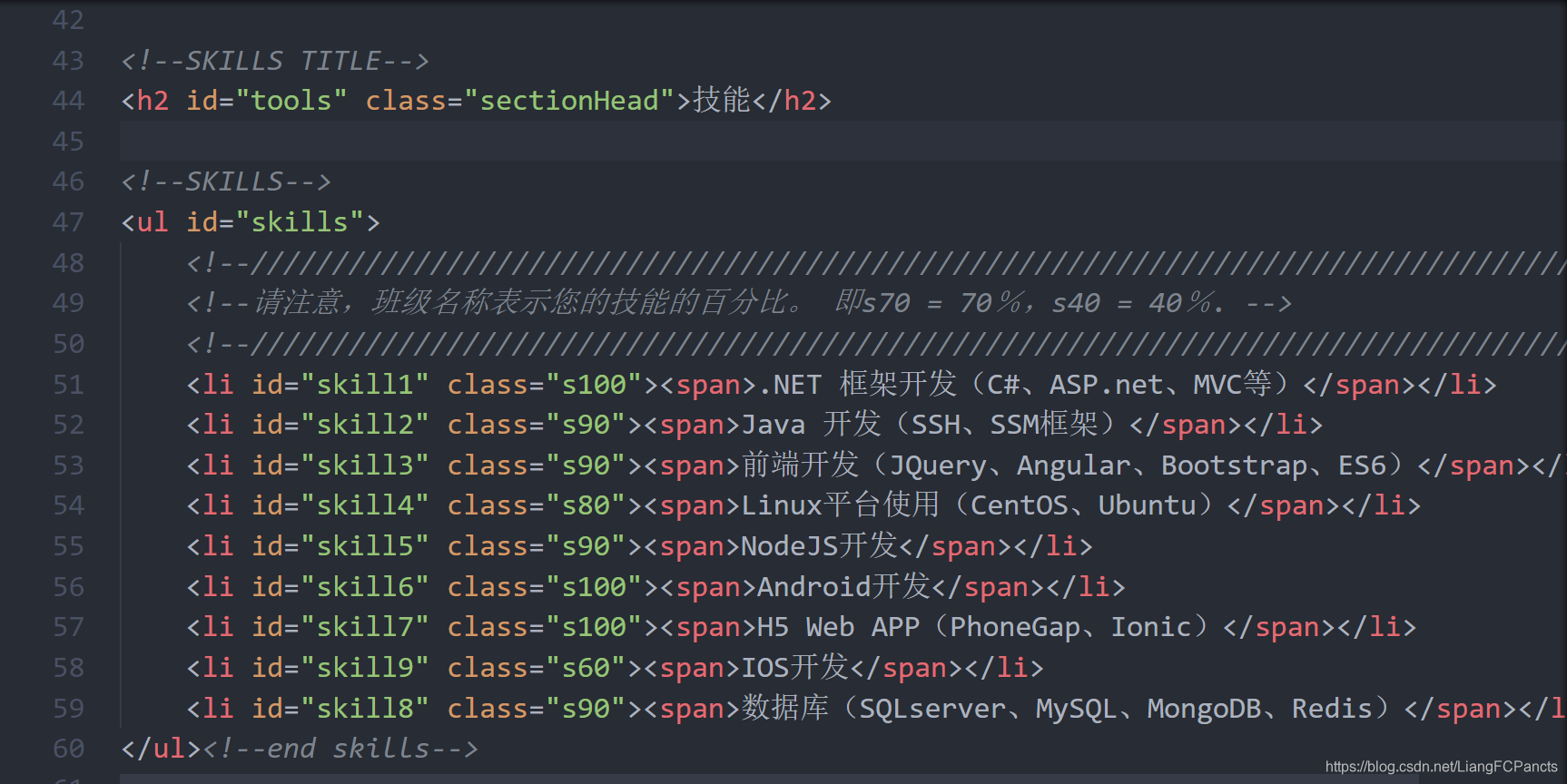Screen dimensions: 1567x784
Task: Click line number 43 in gutter
Action: coord(68,61)
